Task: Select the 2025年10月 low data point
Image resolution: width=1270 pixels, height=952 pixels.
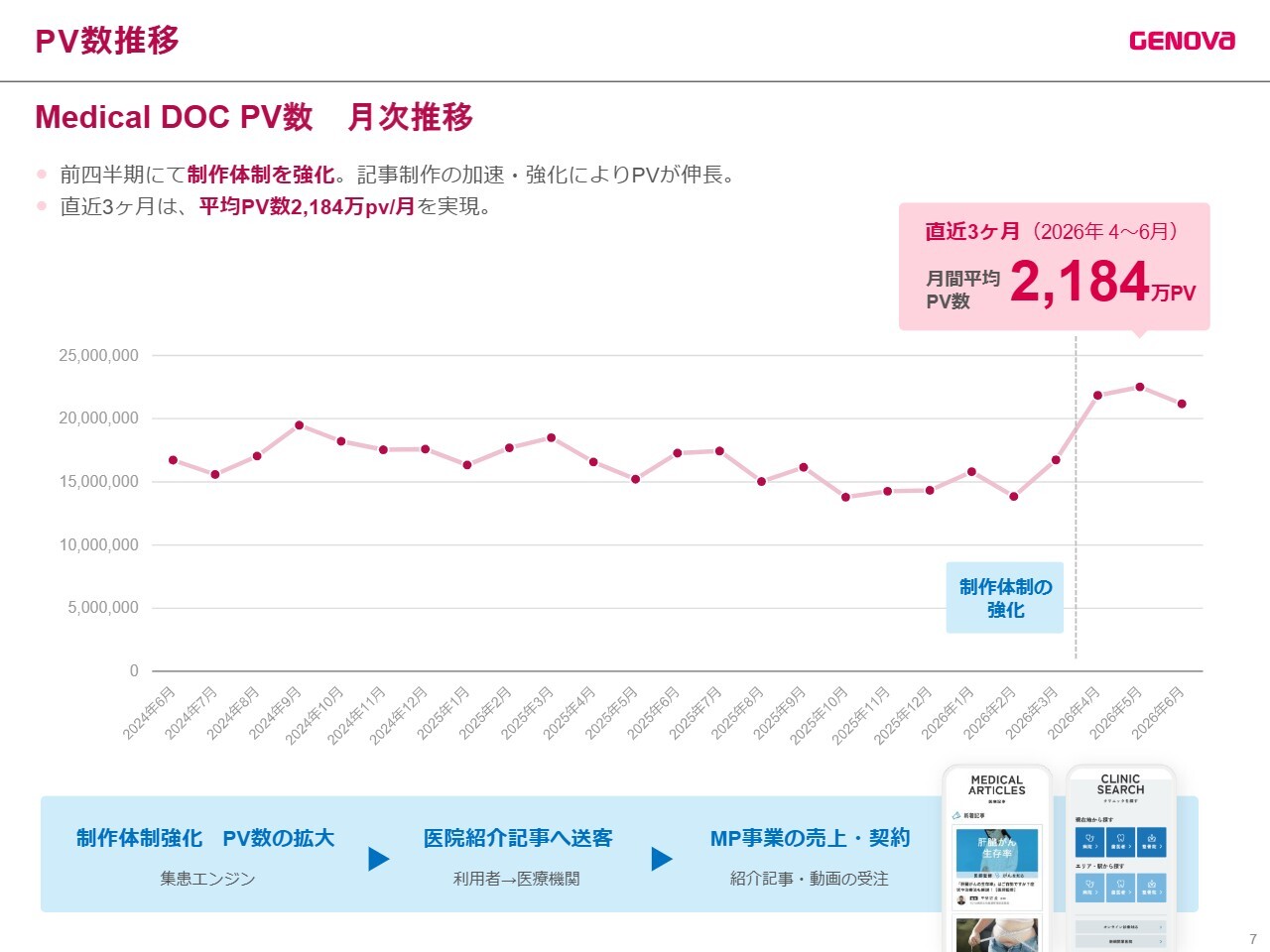Action: 845,497
